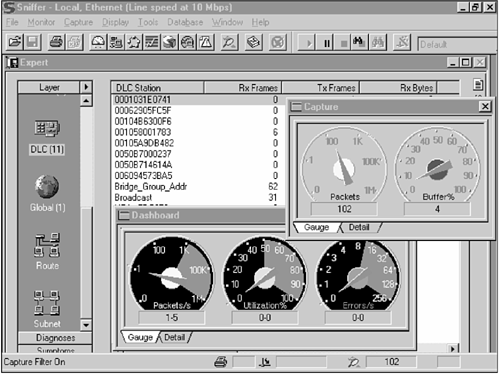Sort by Rx Frames column header
Image resolution: width=500 pixels, height=374 pixels.
pos(243,88)
